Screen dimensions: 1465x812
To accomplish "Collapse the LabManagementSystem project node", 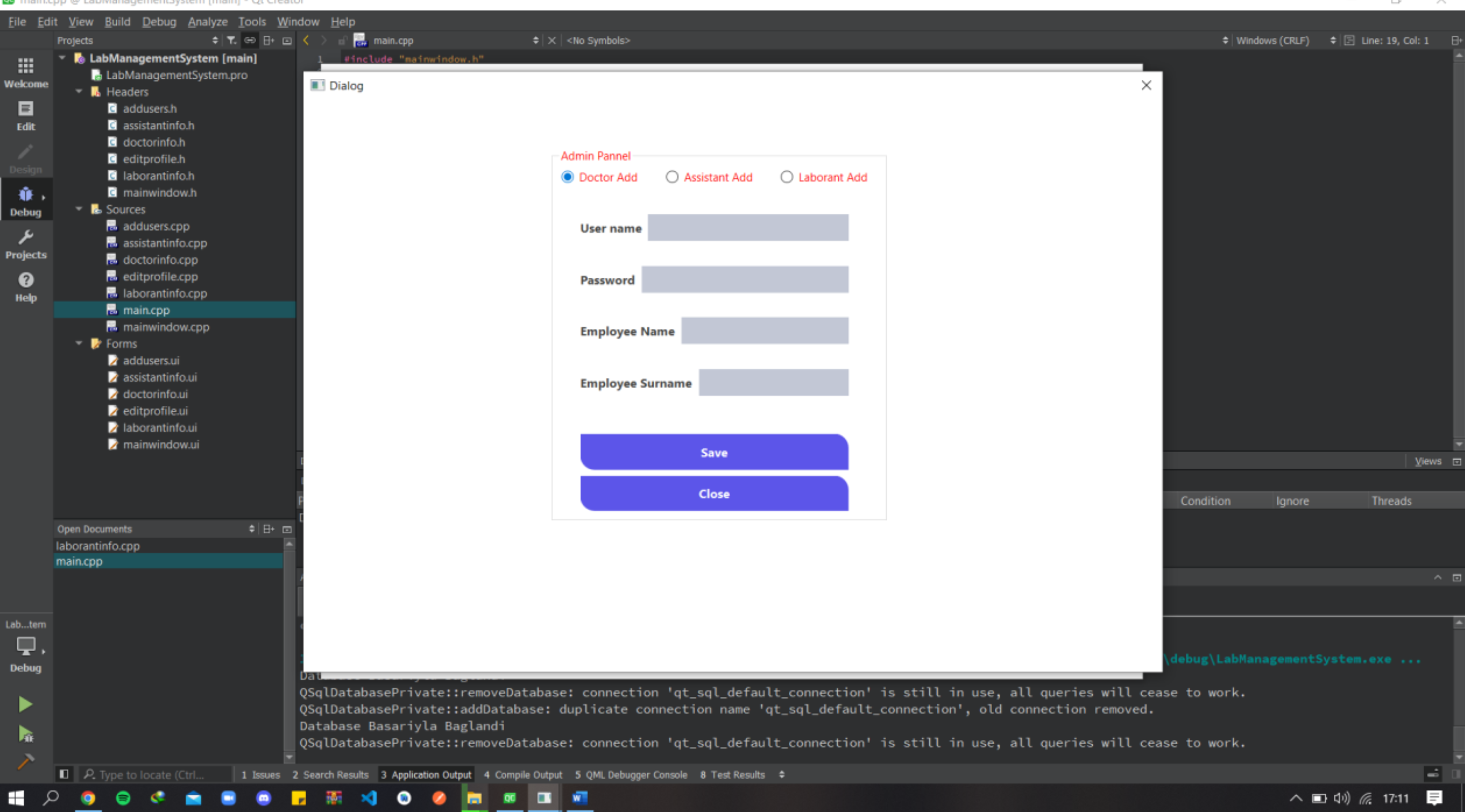I will tap(62, 58).
